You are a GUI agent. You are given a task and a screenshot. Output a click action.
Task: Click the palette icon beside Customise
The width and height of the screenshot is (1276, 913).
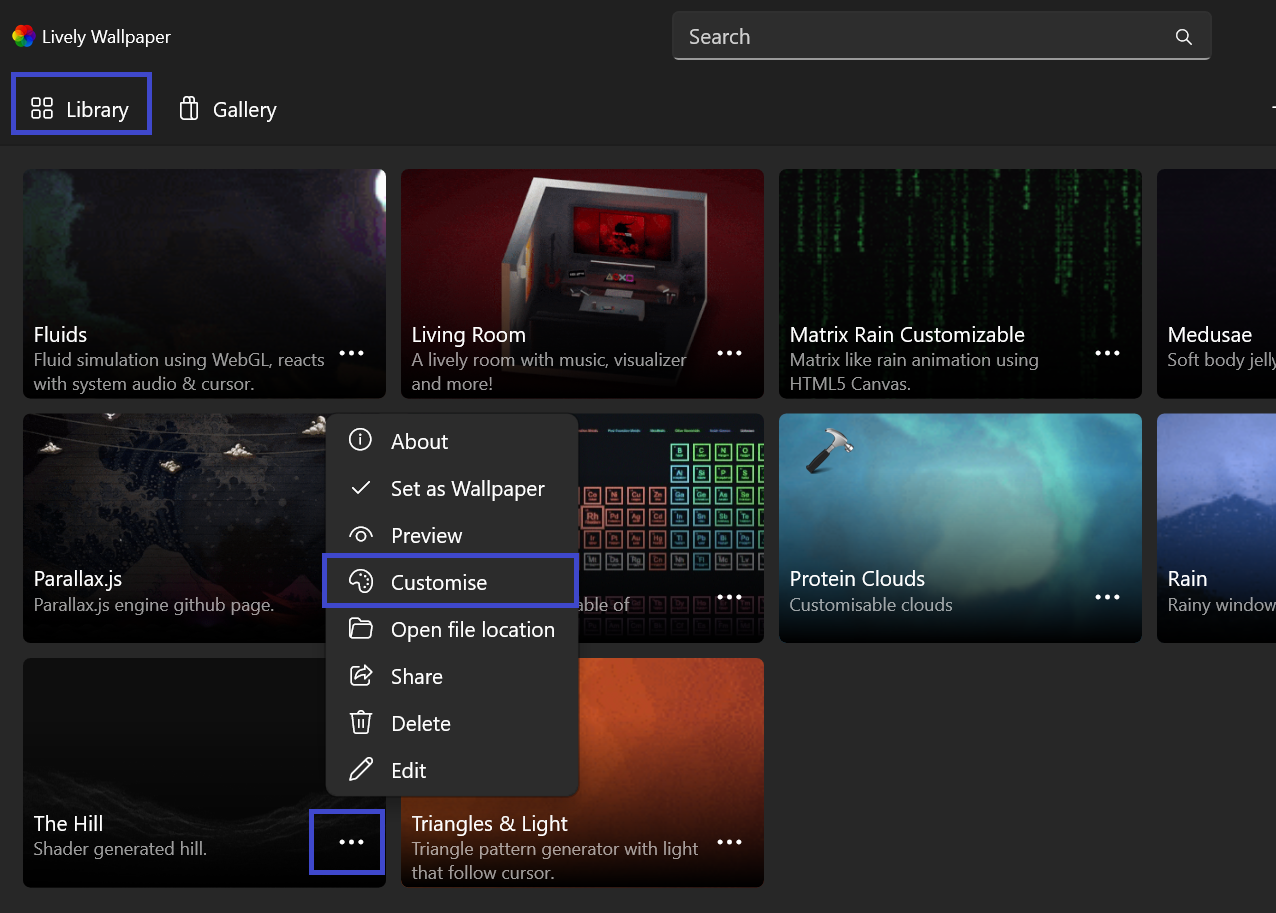point(361,582)
